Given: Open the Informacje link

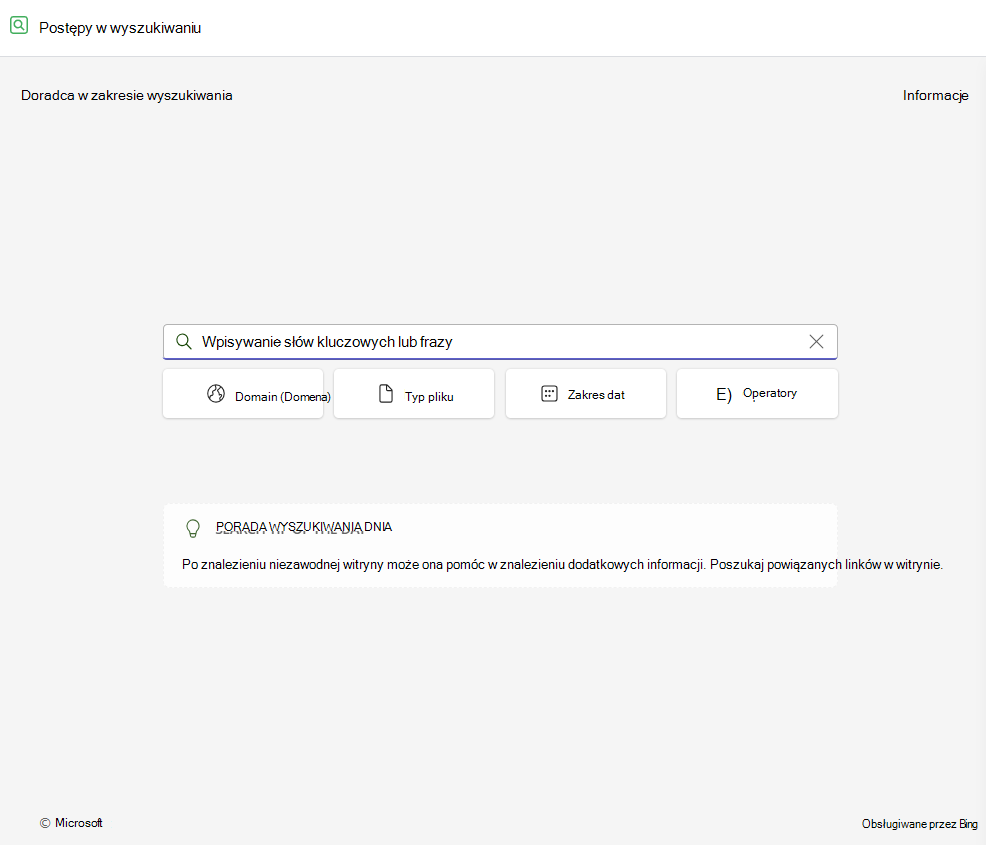Looking at the screenshot, I should 935,96.
